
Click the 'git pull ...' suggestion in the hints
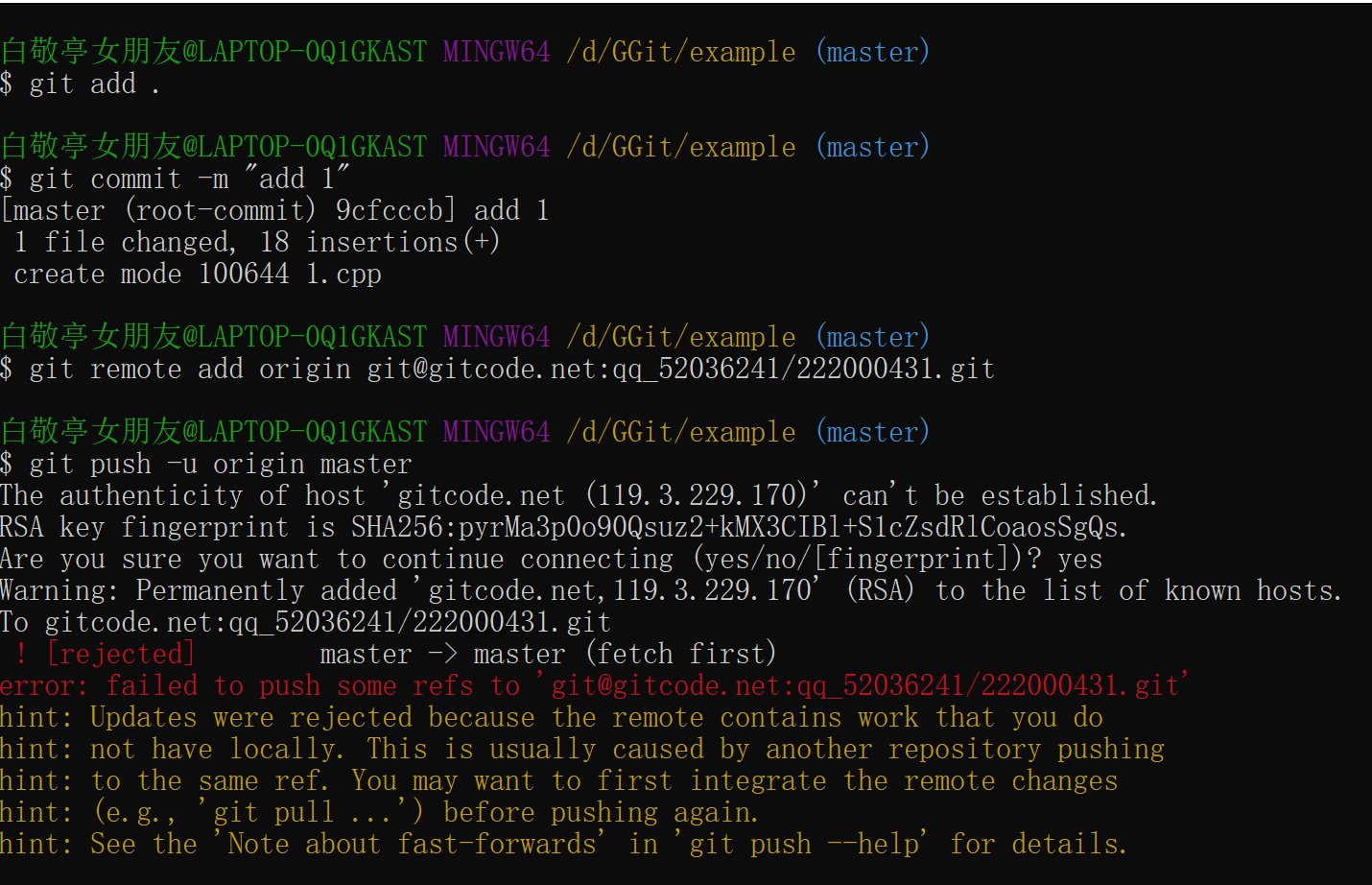point(302,813)
